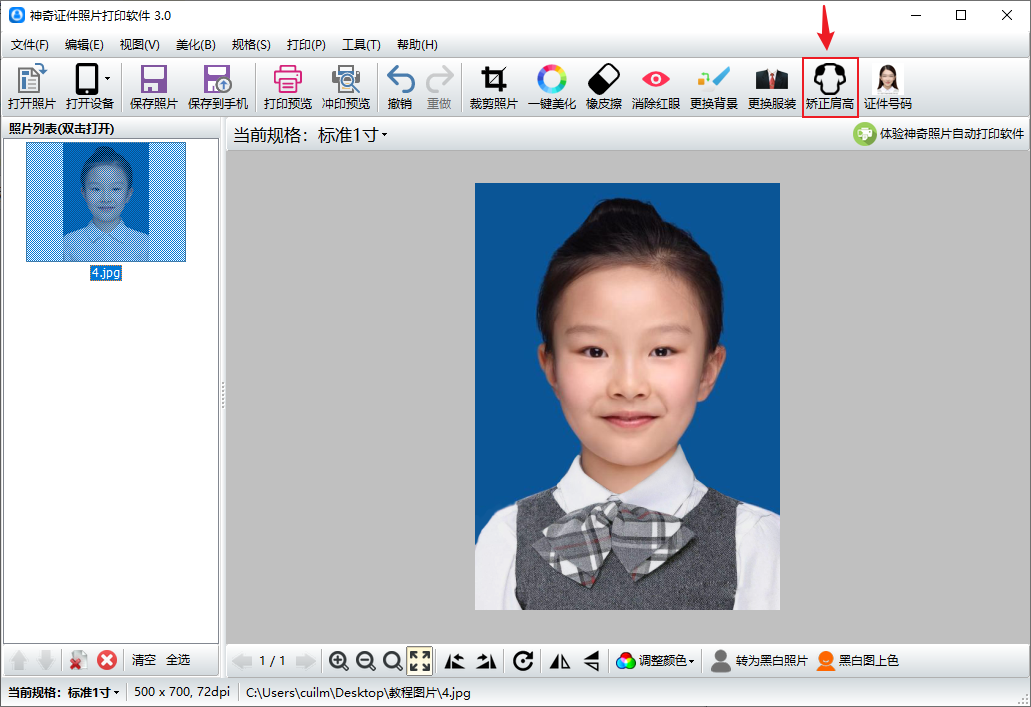The image size is (1031, 707).
Task: Open the 更换背景 background changer
Action: click(713, 87)
